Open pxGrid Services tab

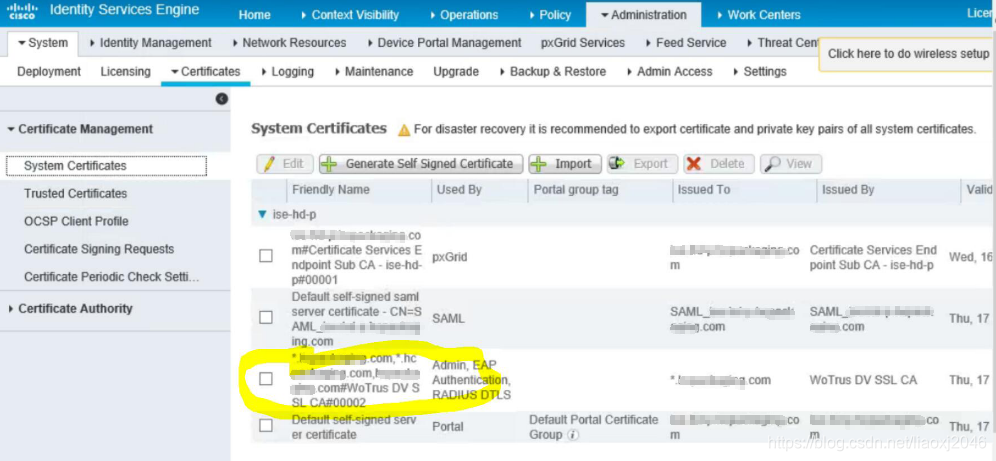pos(582,43)
